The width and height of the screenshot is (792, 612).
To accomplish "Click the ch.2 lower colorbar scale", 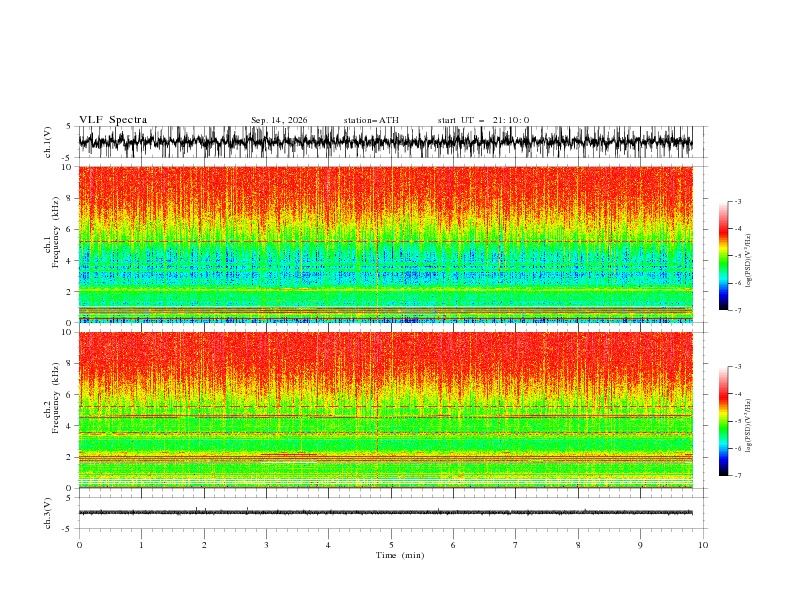I will pos(723,421).
